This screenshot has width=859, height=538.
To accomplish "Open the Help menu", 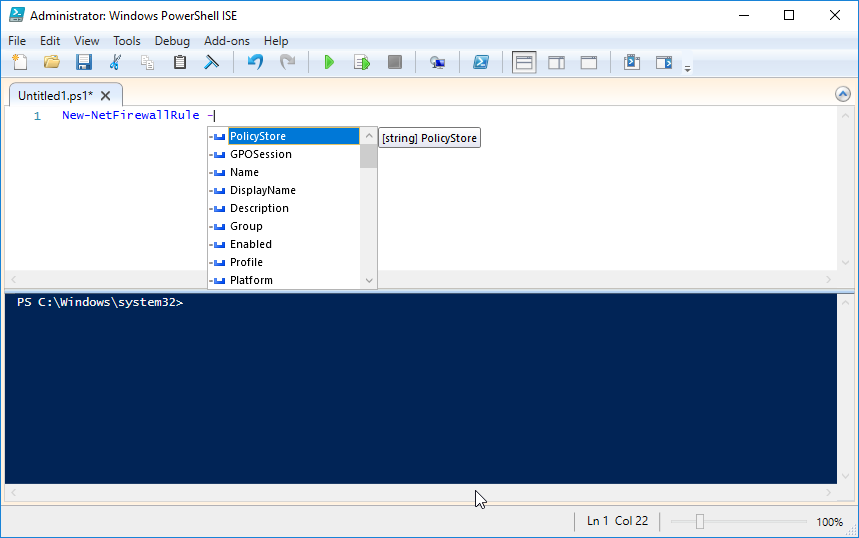I will click(x=276, y=41).
